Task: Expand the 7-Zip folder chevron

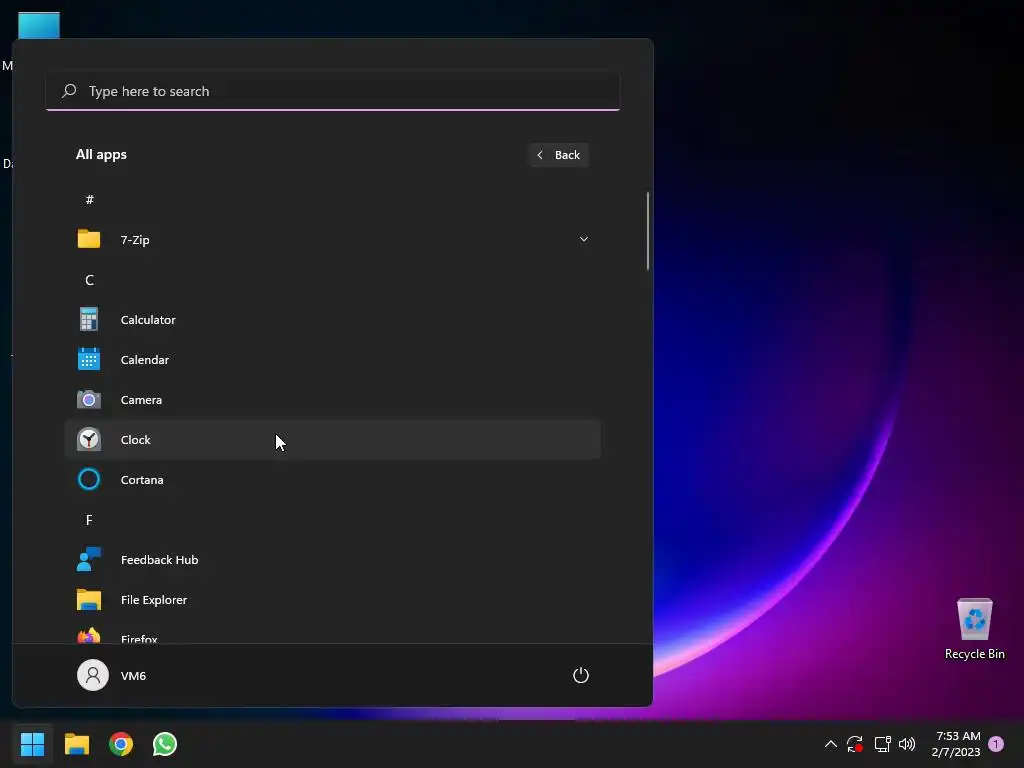Action: coord(584,240)
